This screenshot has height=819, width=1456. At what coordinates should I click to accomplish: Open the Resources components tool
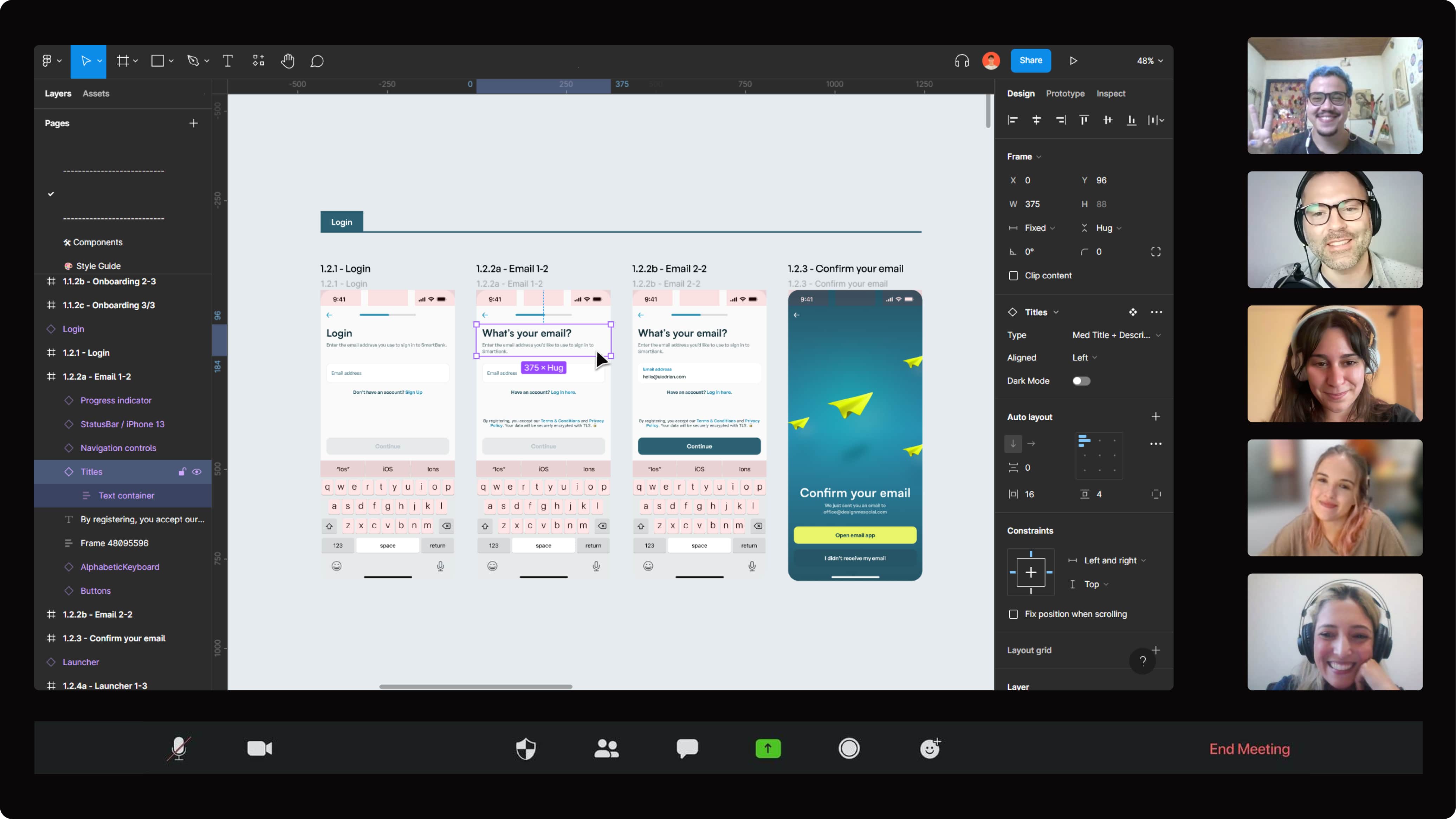258,61
